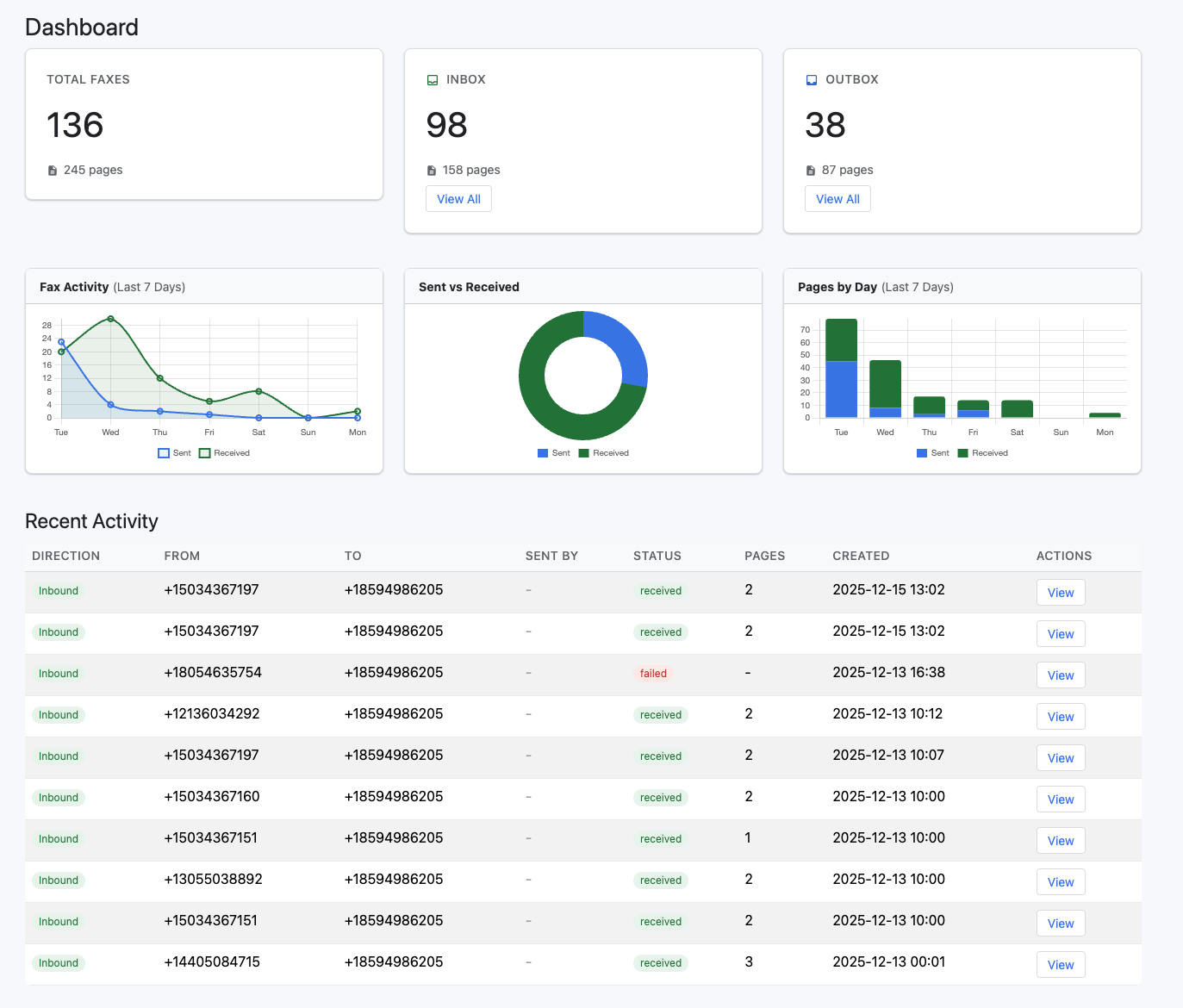
Task: Click the document icon beside 245 pages
Action: click(x=53, y=171)
